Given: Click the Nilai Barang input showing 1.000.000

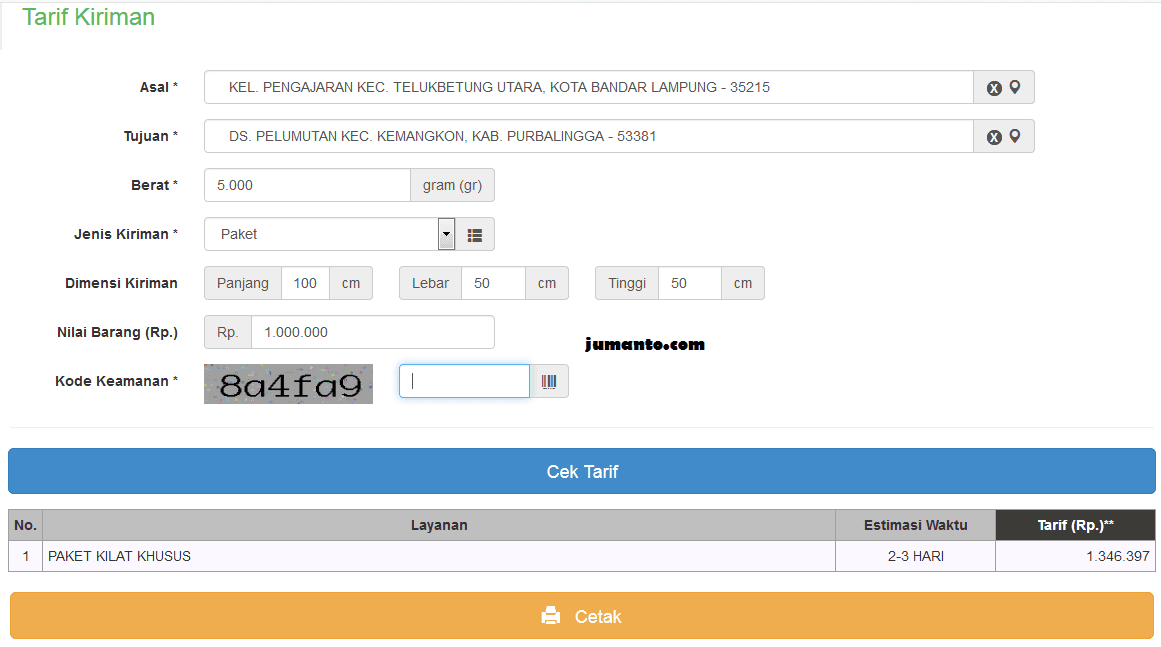Looking at the screenshot, I should [373, 332].
